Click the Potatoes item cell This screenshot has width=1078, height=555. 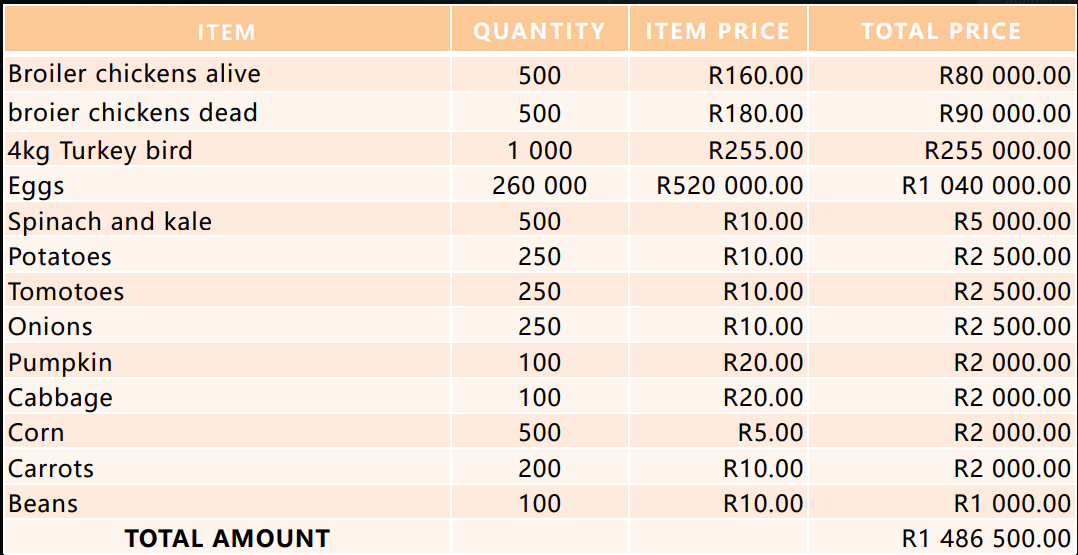[60, 257]
